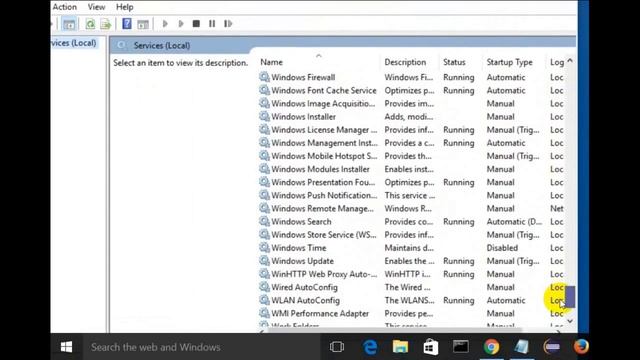Open the Action menu

pos(64,7)
